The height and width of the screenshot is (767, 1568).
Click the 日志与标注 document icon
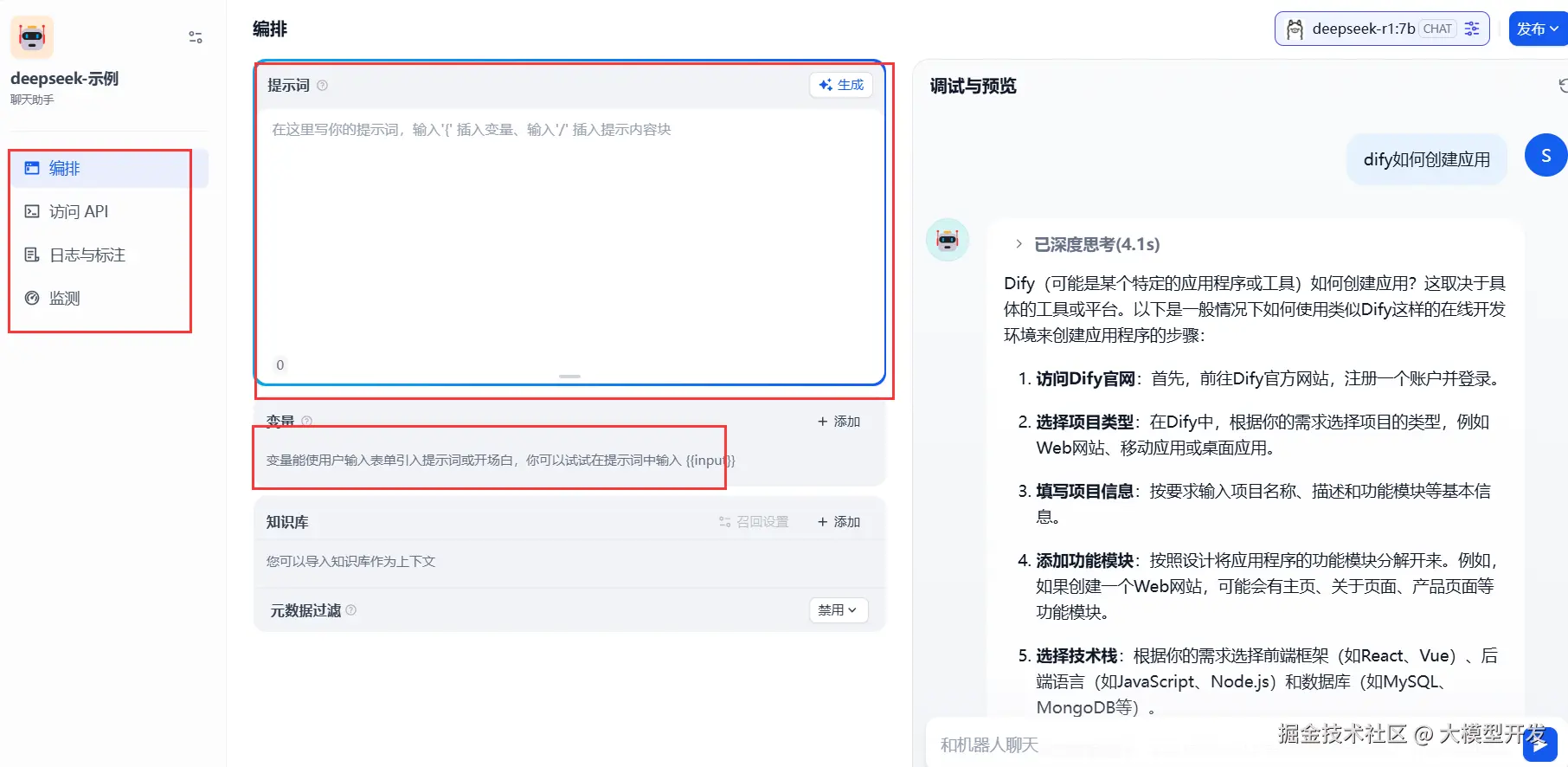pos(32,255)
